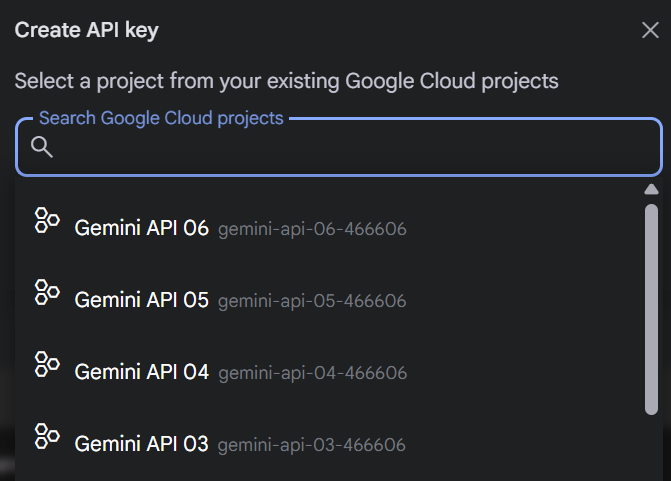Viewport: 671px width, 481px height.
Task: Click the Select a project instruction text
Action: pos(287,81)
